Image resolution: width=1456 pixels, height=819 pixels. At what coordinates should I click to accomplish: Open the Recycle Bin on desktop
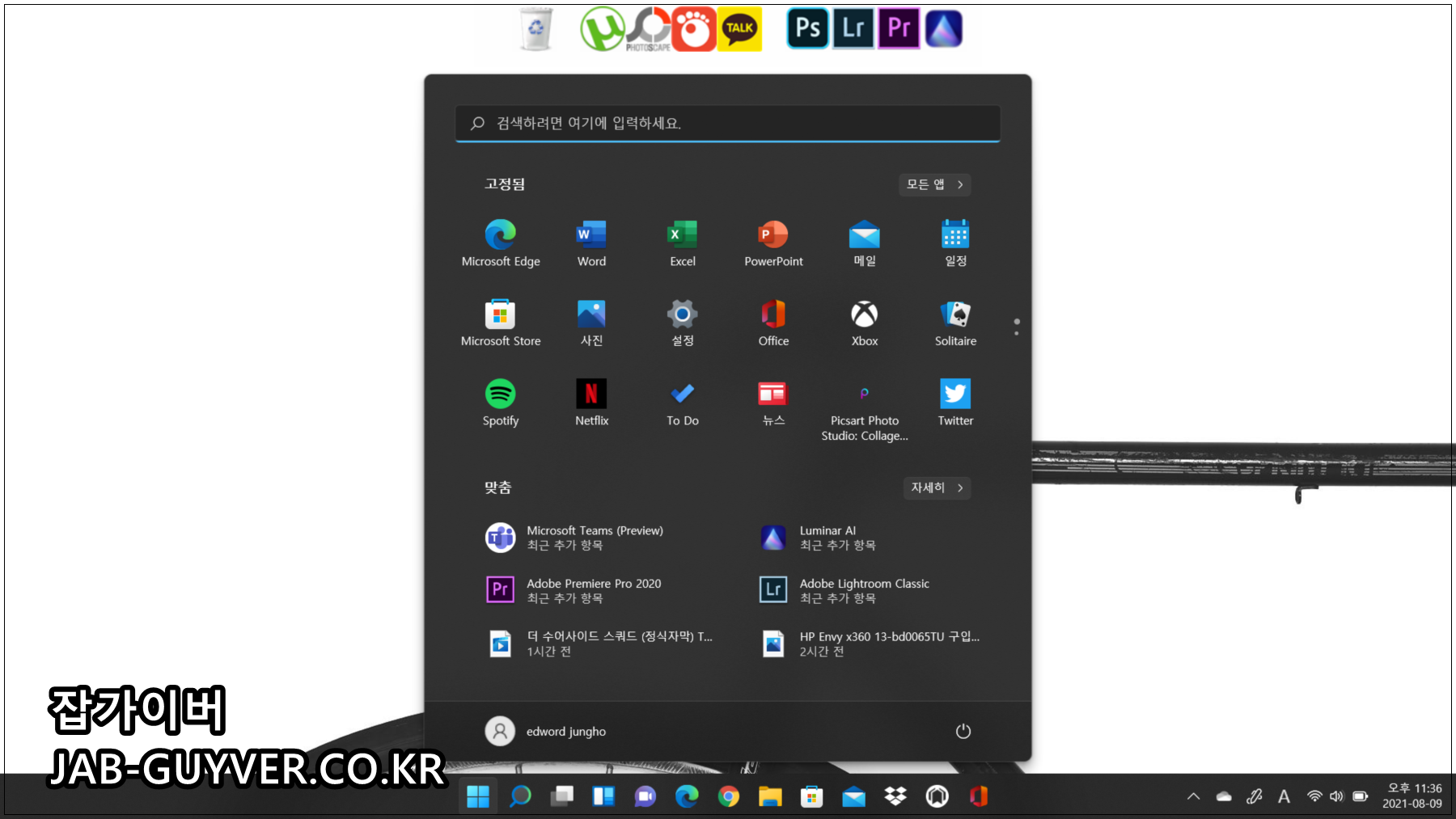pyautogui.click(x=535, y=29)
